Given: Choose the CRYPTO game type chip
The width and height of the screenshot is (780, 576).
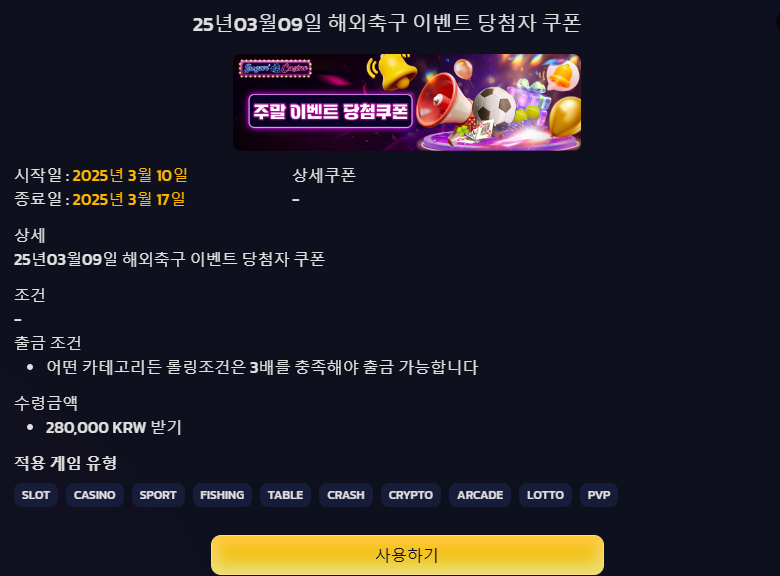Looking at the screenshot, I should (x=411, y=495).
